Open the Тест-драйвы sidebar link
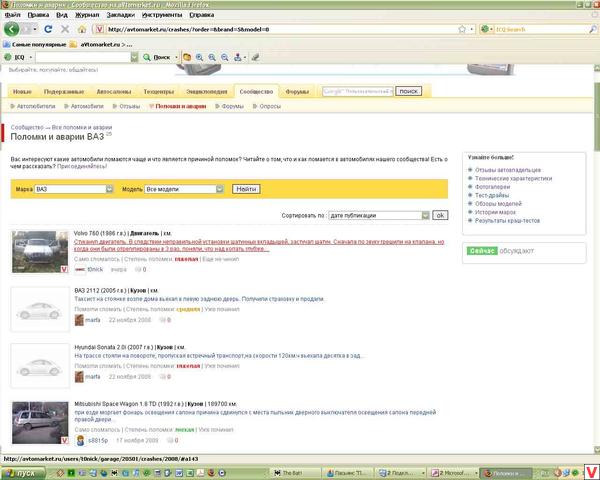Screen dimensions: 600x480 tap(492, 195)
